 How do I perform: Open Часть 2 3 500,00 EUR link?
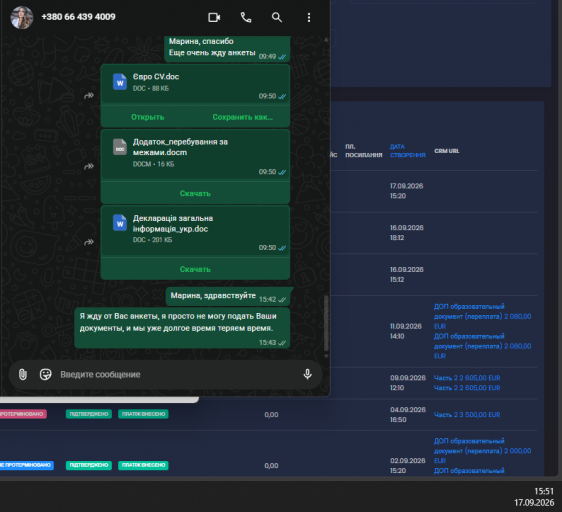tap(467, 415)
